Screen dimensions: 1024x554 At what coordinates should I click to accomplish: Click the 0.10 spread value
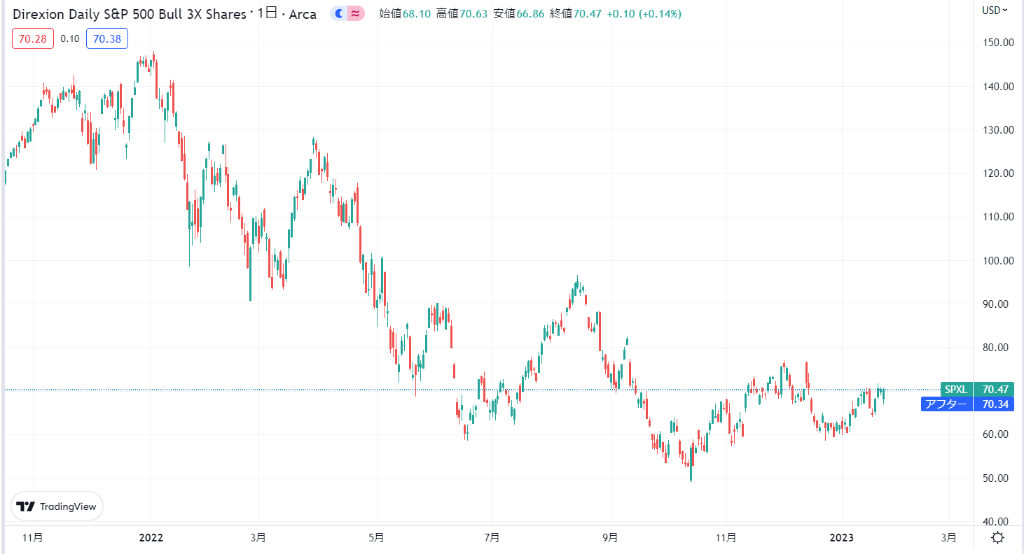coord(70,39)
